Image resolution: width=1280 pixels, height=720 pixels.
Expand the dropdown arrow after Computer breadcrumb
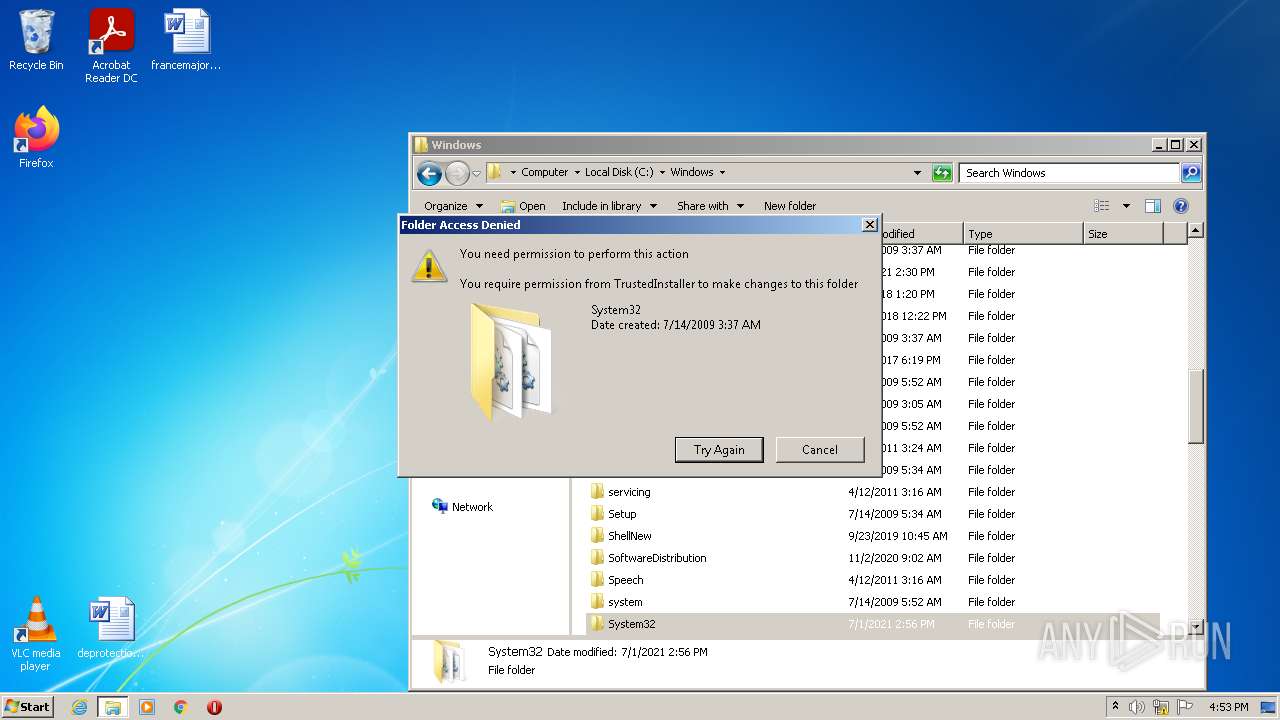[577, 172]
